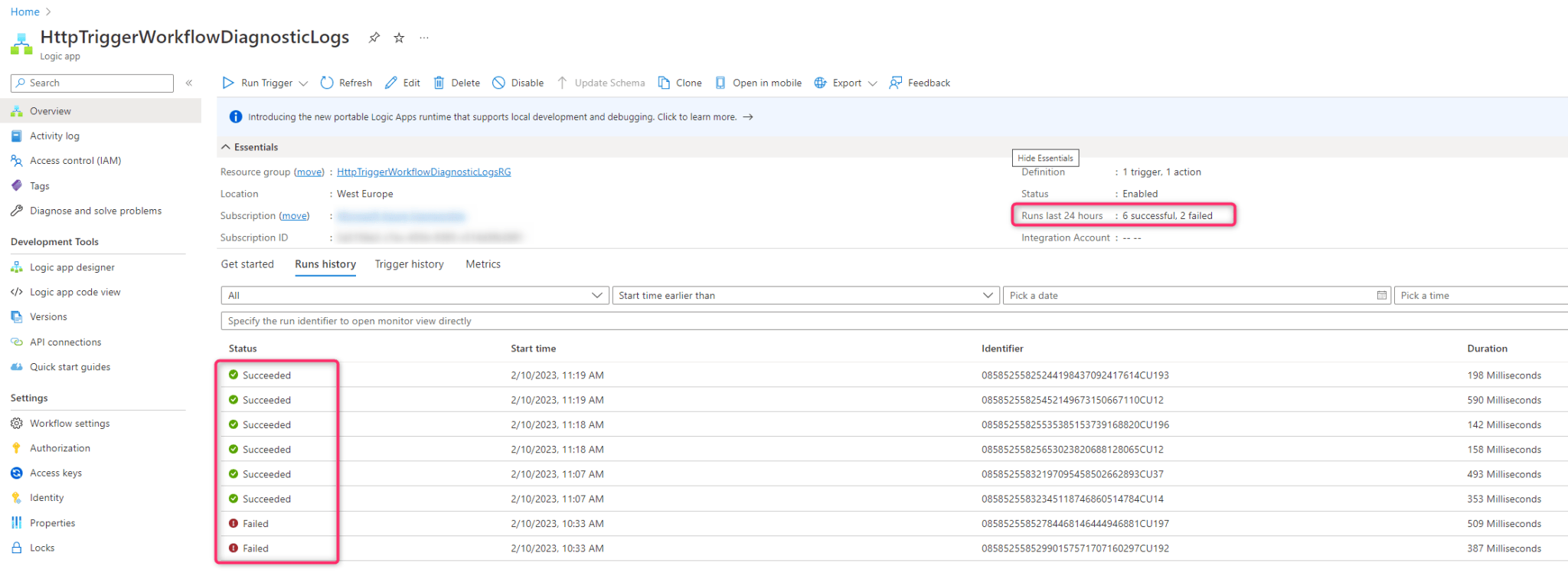The width and height of the screenshot is (1568, 573).
Task: Open Start time earlier than dropdown
Action: [x=805, y=295]
